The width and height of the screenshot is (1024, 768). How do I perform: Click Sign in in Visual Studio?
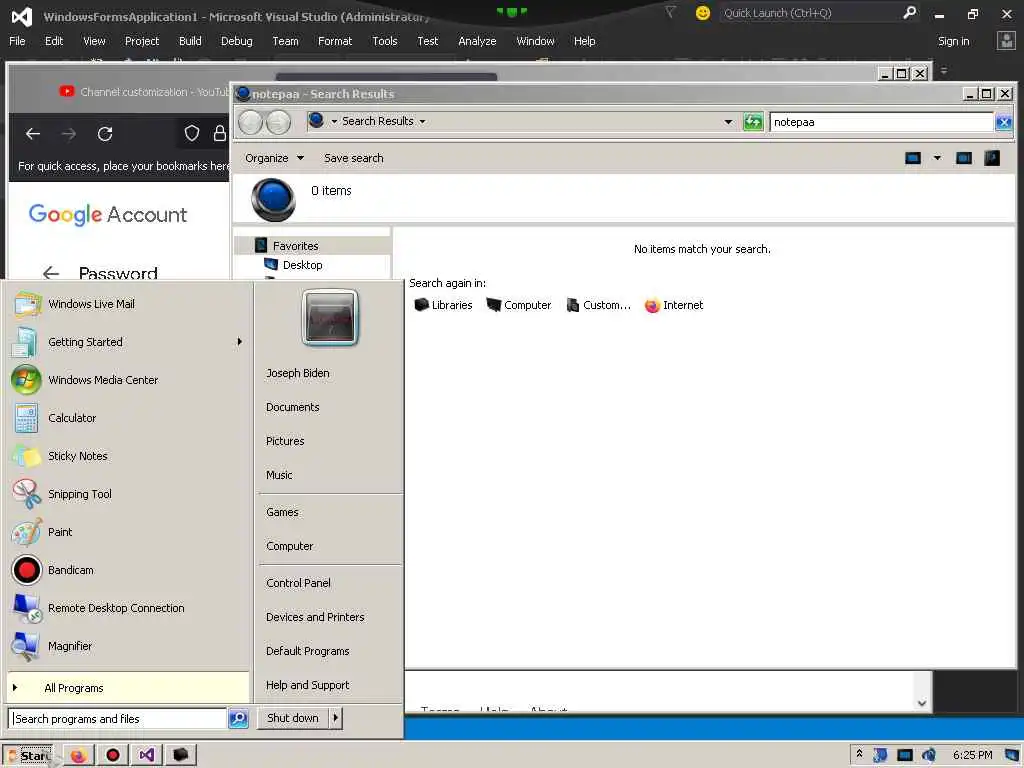pyautogui.click(x=953, y=41)
